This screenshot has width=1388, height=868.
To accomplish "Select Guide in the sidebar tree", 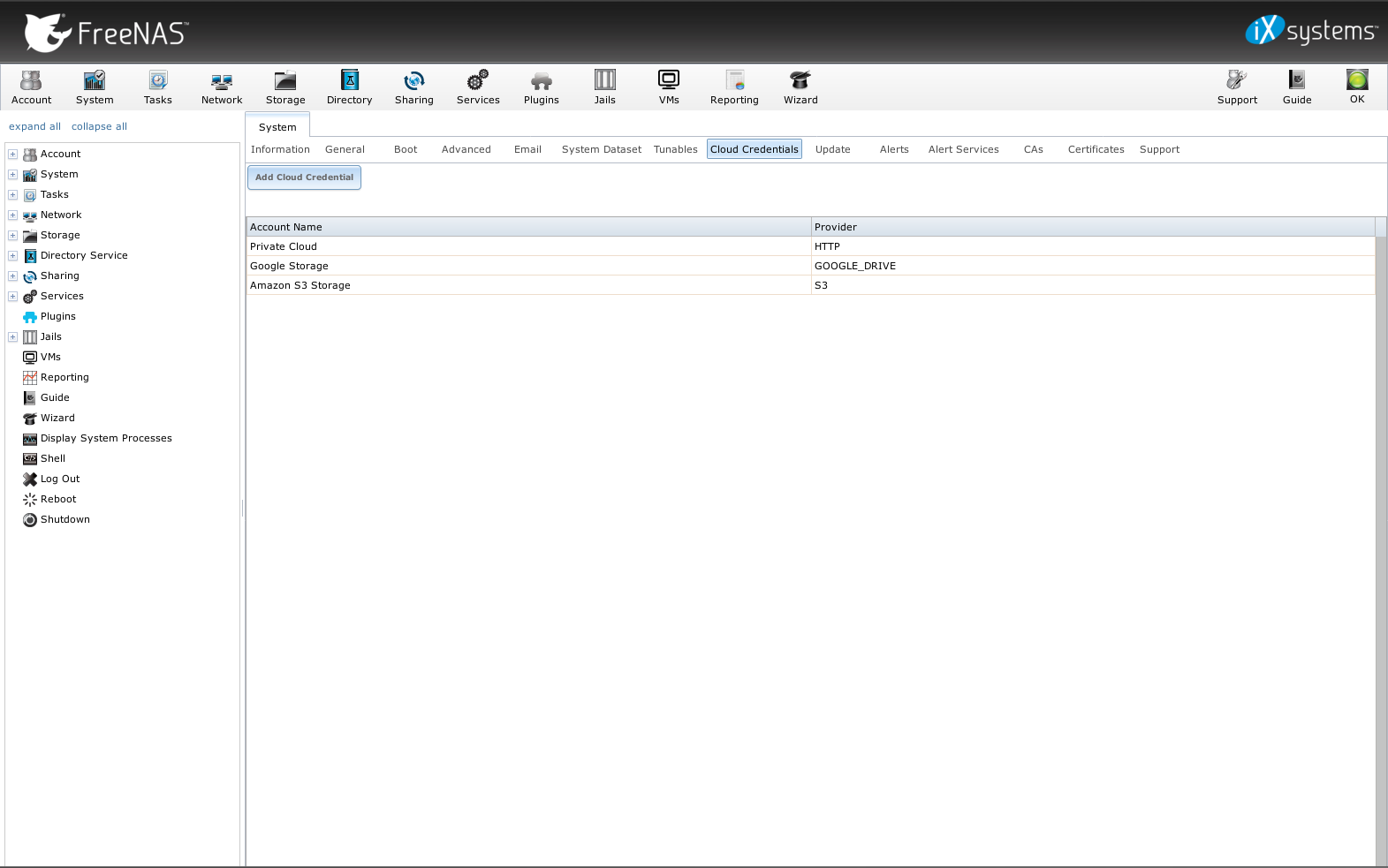I will (46, 397).
